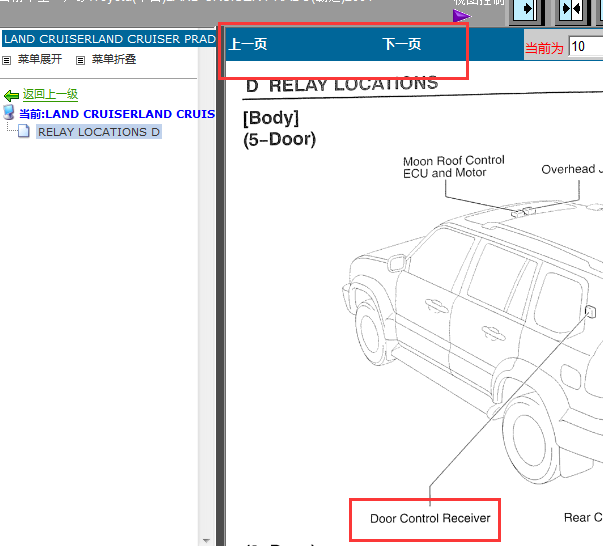Go to previous page 上一页

click(248, 44)
